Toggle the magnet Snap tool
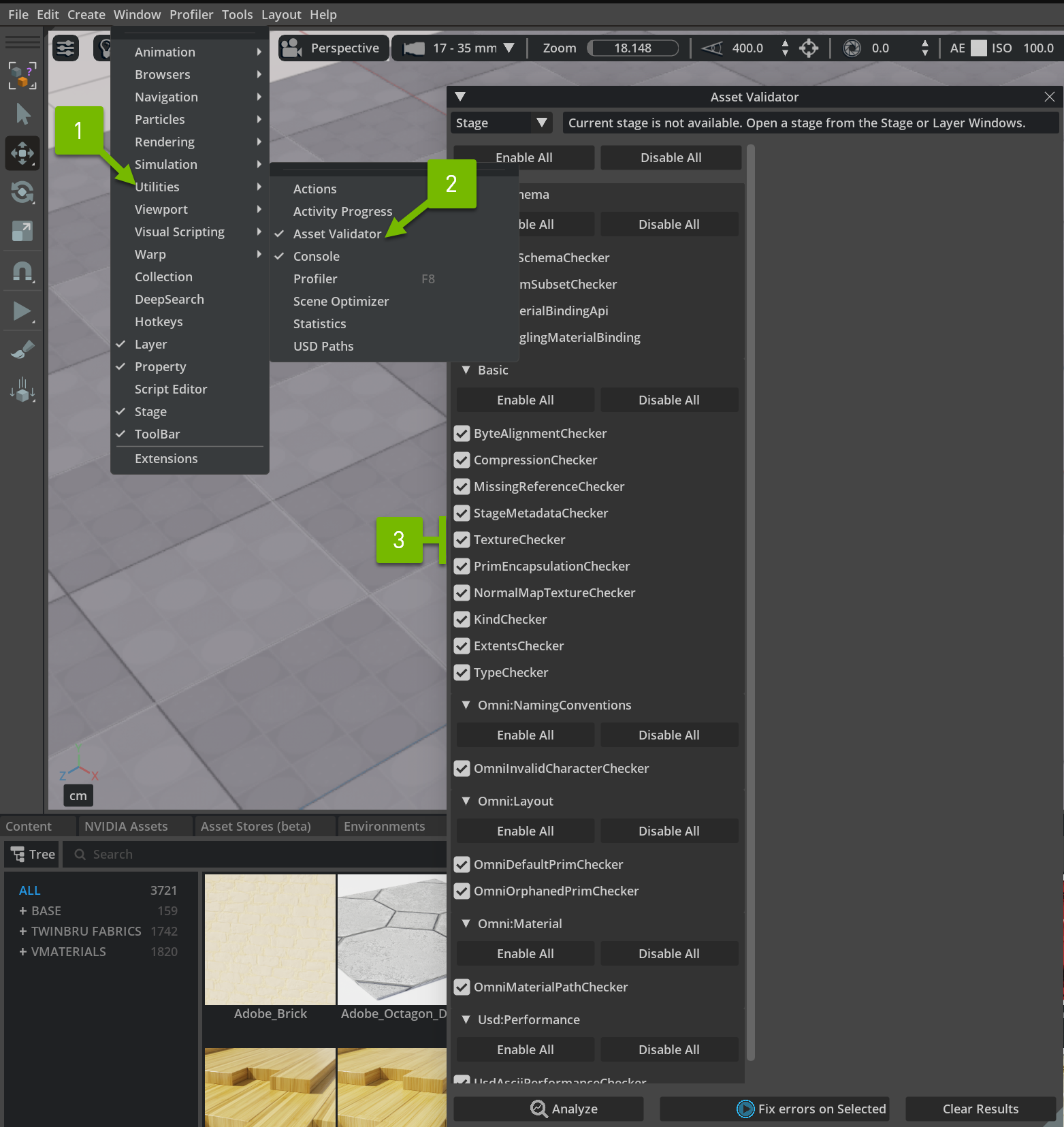Image resolution: width=1064 pixels, height=1127 pixels. [22, 272]
